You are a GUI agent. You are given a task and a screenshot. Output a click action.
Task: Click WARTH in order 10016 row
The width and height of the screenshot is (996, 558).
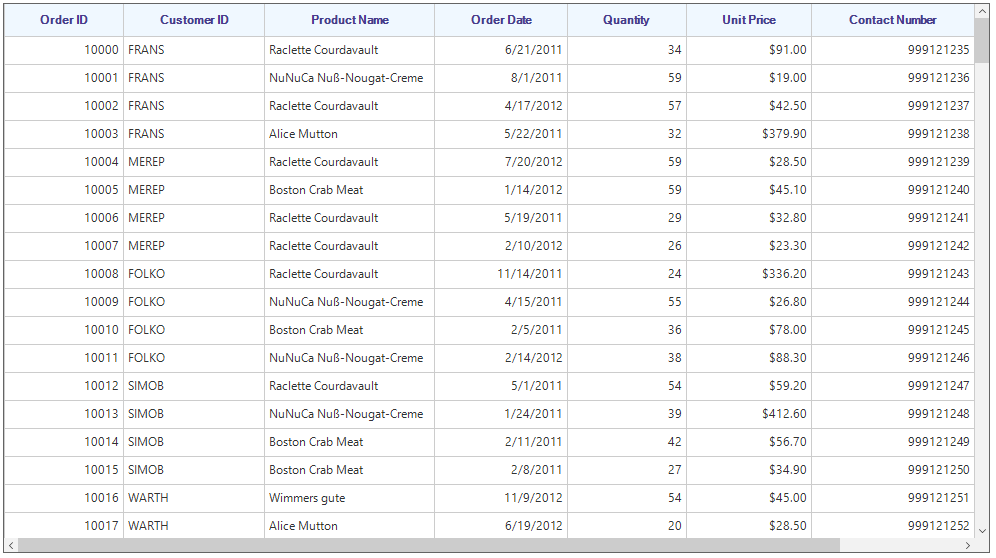(x=194, y=497)
